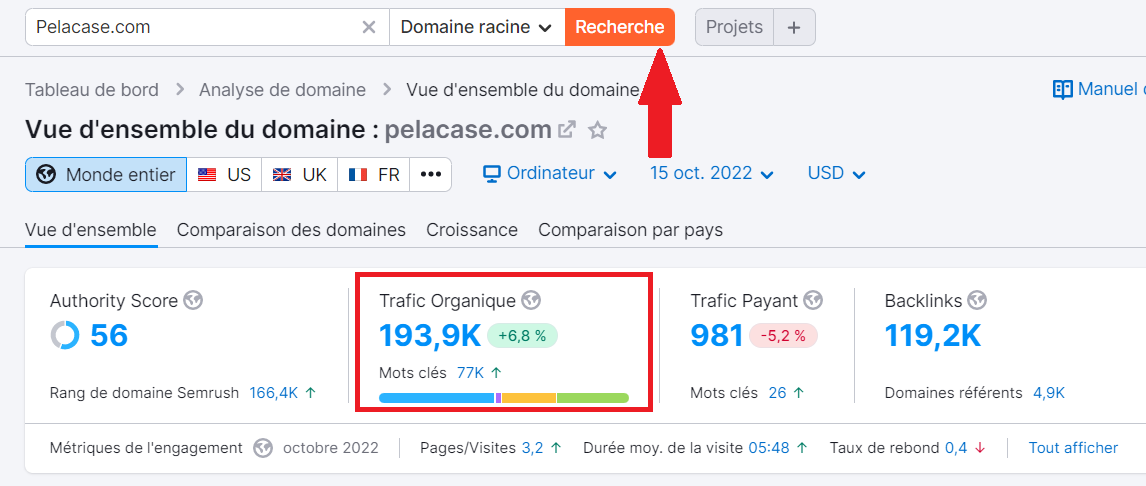
Task: Switch to Croissance tab
Action: point(472,230)
